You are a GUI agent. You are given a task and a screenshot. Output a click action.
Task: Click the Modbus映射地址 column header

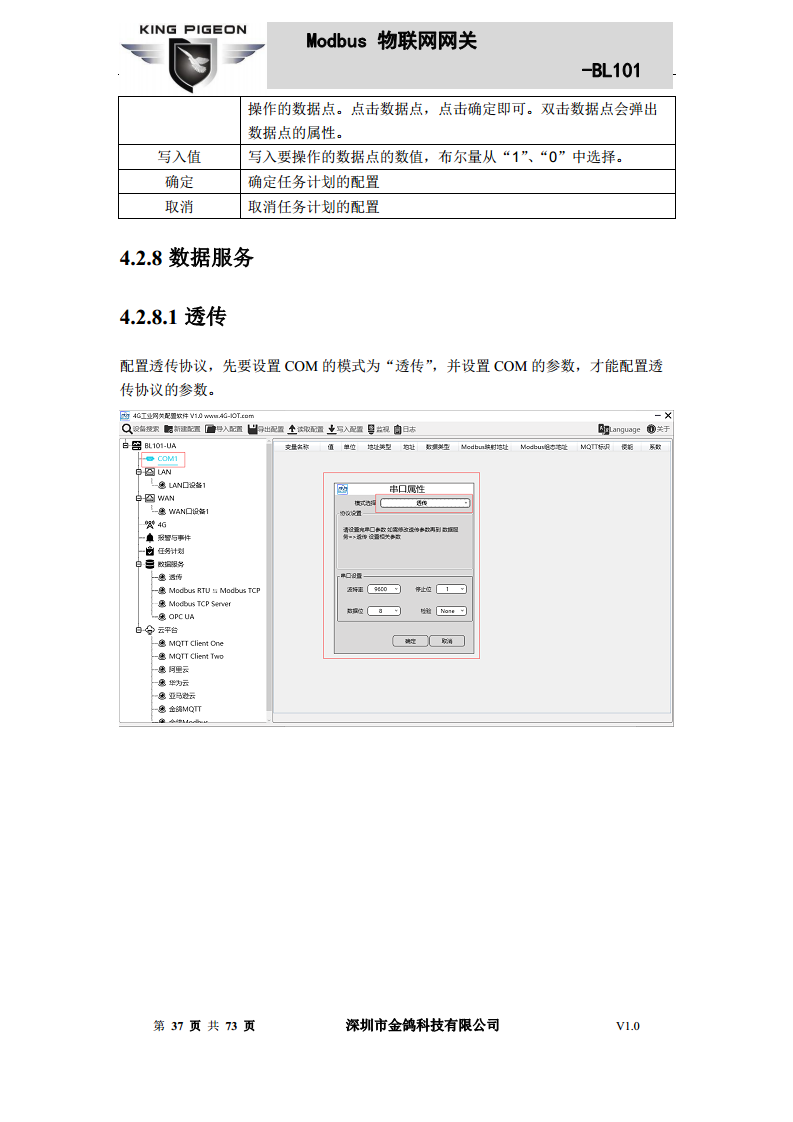(485, 447)
